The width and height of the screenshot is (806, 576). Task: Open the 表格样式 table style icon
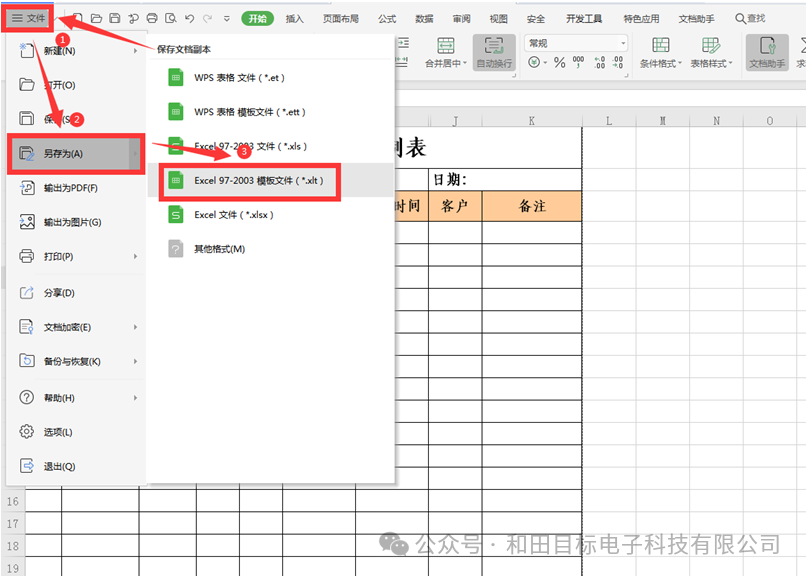[711, 46]
